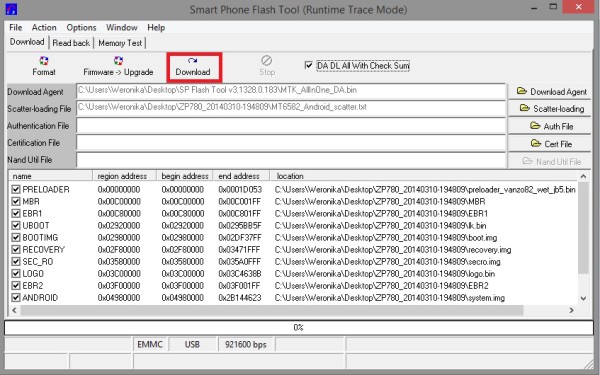The height and width of the screenshot is (375, 600).
Task: Open the Window menu
Action: tap(122, 28)
